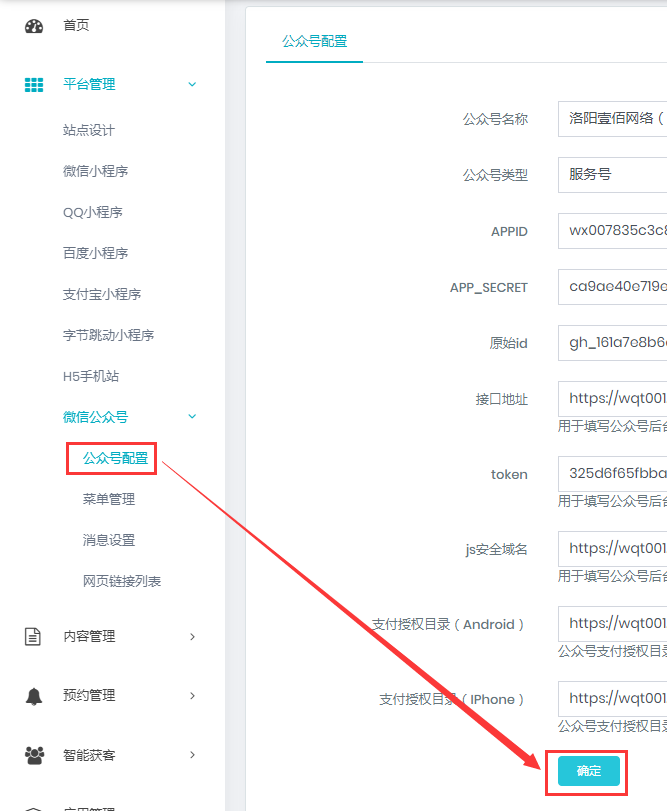Focus the 接口地址 input field

coord(613,398)
